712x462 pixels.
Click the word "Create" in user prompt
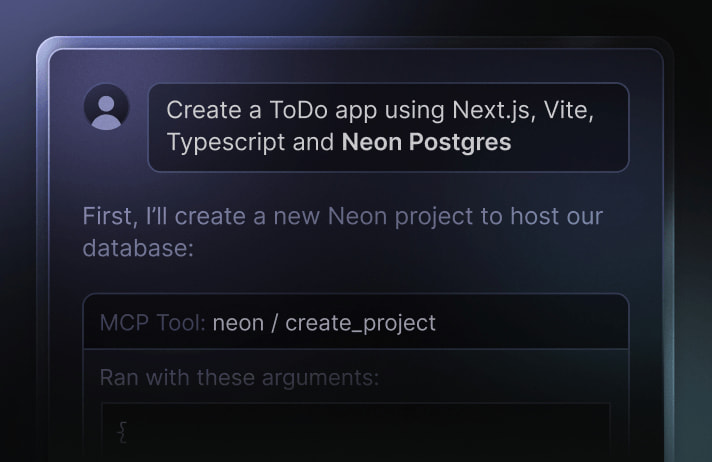(x=198, y=111)
